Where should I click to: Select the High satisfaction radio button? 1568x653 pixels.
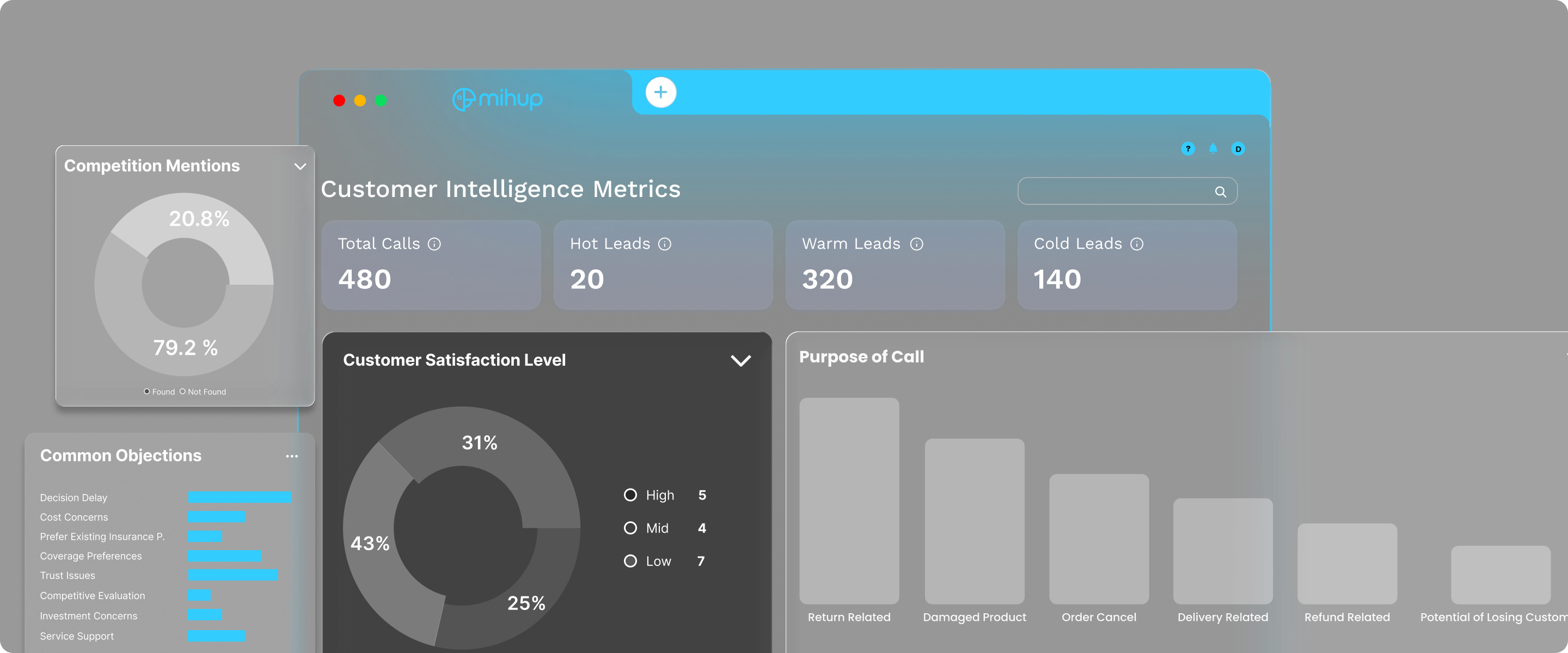[x=630, y=495]
